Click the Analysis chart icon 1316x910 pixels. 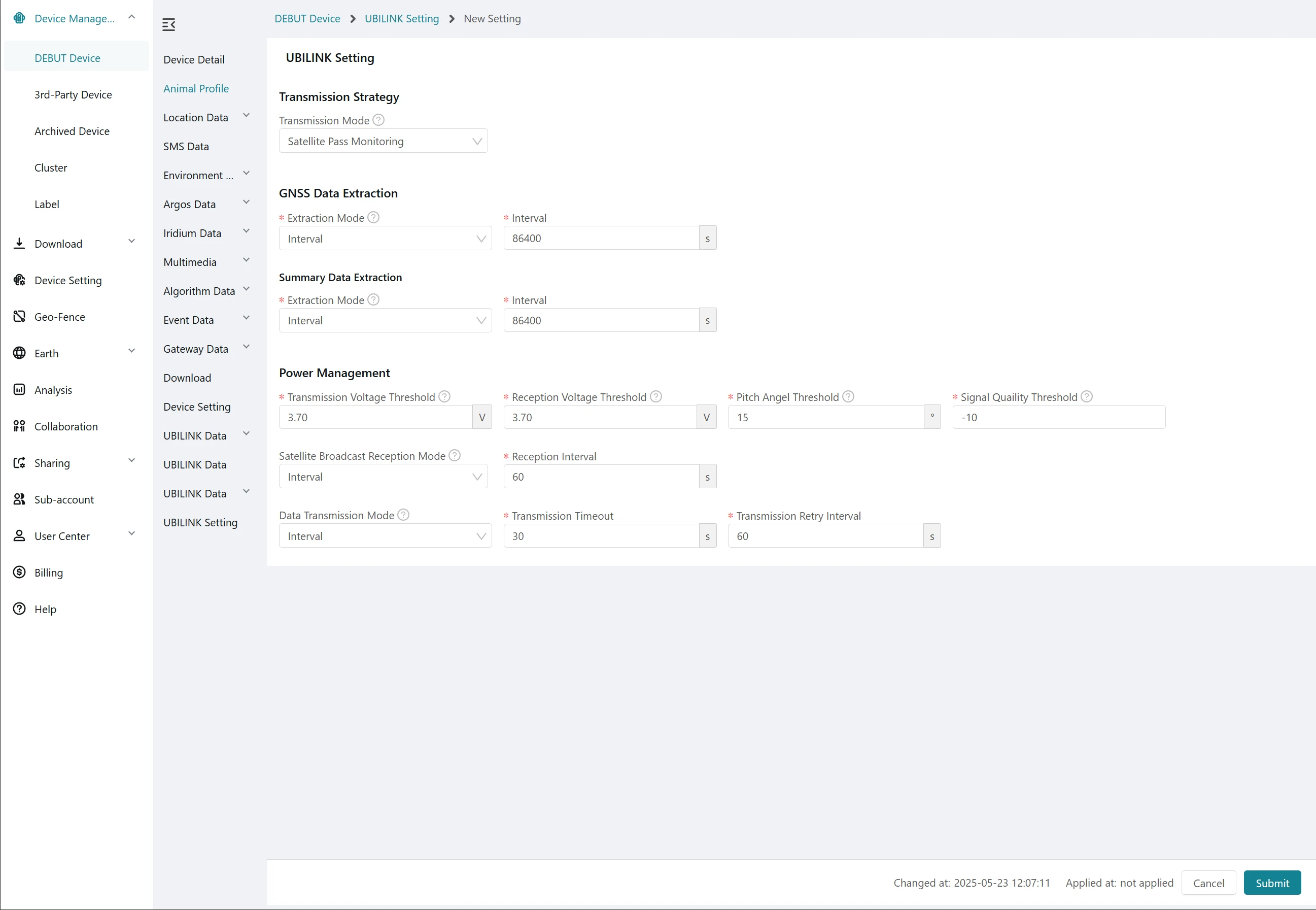pyautogui.click(x=19, y=389)
